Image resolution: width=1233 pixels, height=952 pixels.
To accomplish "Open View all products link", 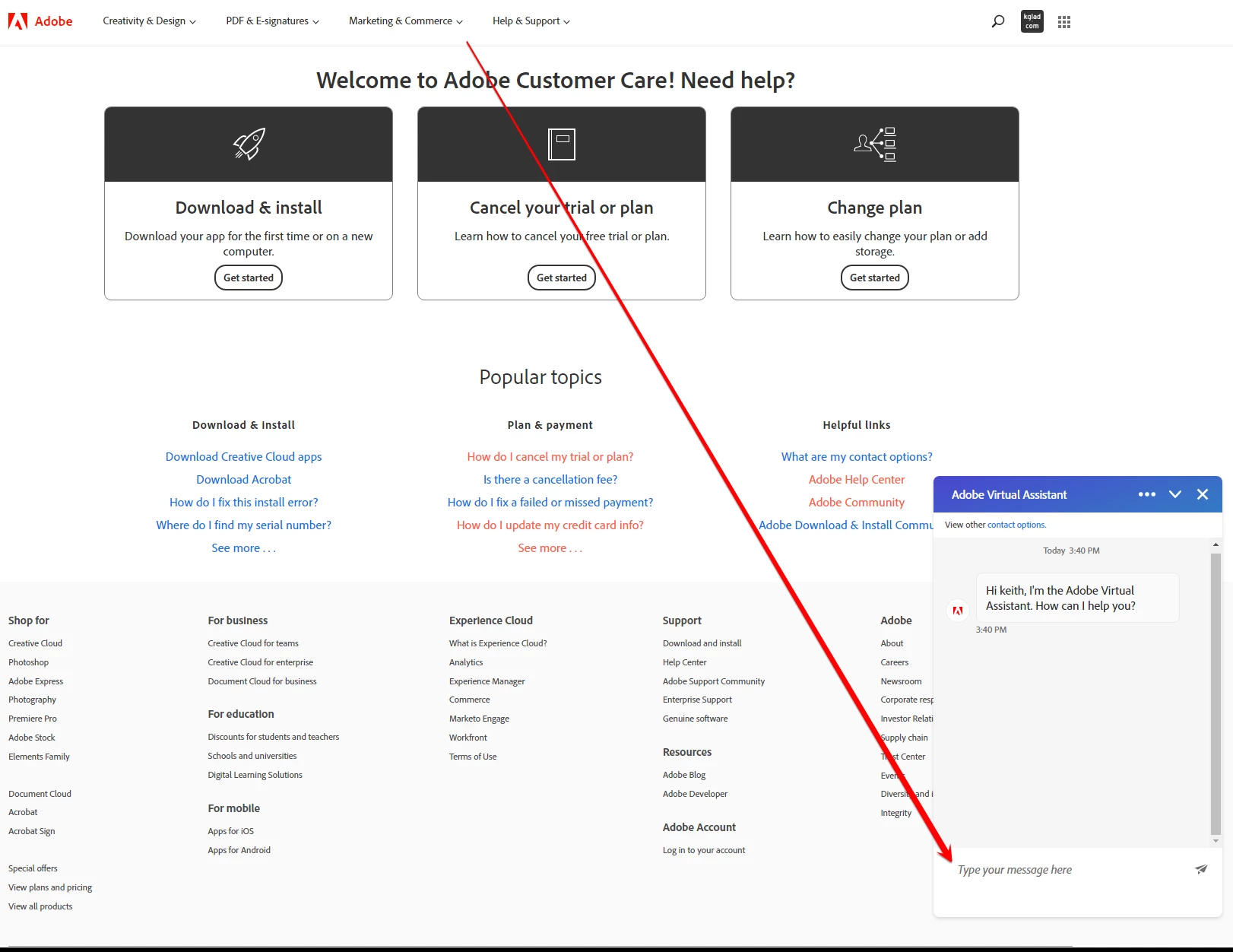I will (40, 906).
